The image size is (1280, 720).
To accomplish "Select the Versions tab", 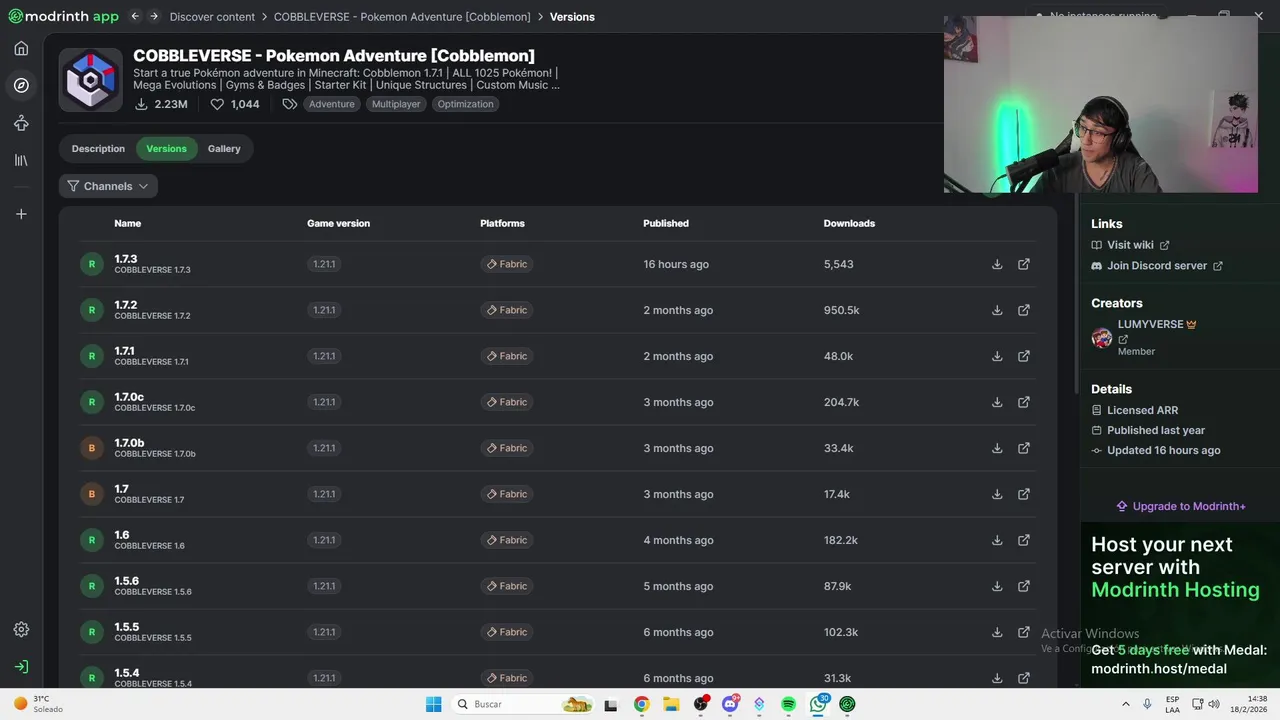I will pyautogui.click(x=166, y=149).
